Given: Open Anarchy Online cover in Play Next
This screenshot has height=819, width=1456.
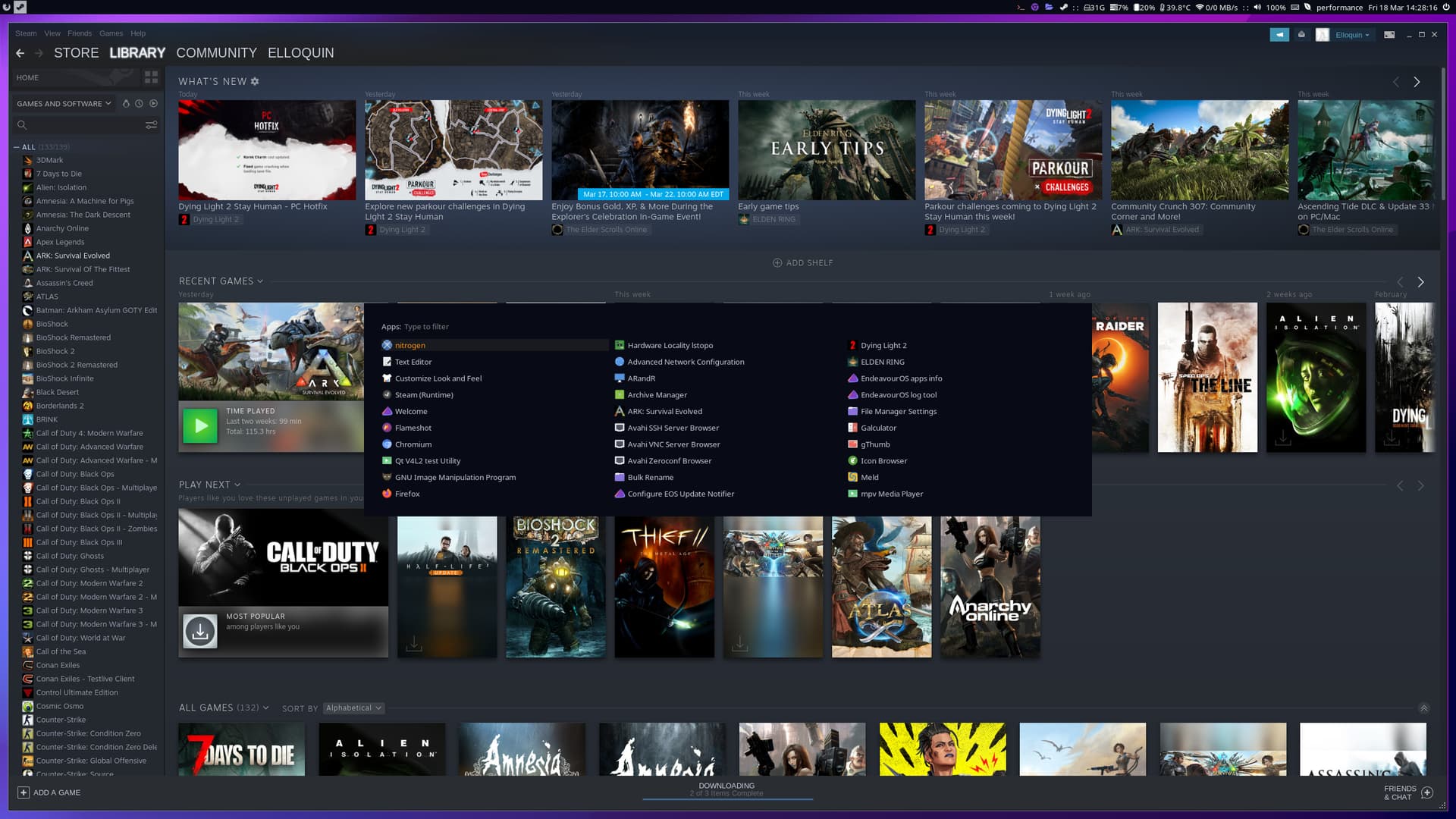Looking at the screenshot, I should click(990, 587).
